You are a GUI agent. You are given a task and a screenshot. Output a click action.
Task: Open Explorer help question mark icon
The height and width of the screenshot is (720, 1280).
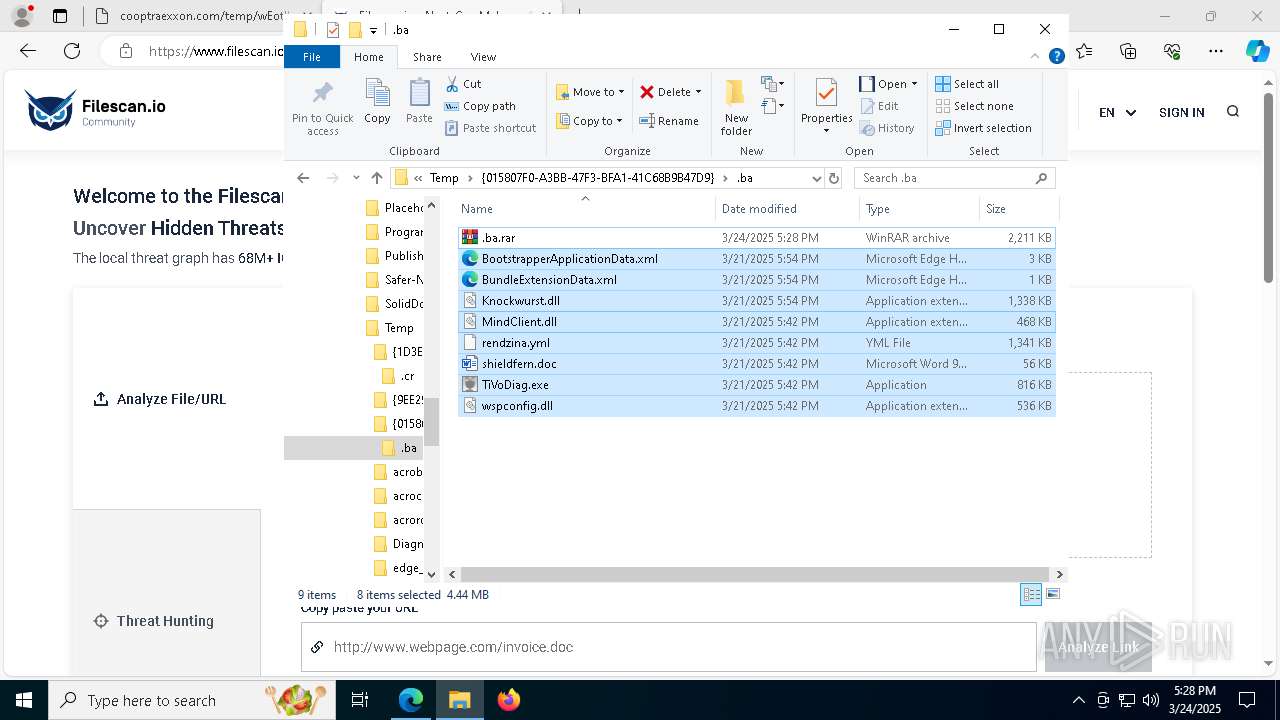tap(1056, 57)
